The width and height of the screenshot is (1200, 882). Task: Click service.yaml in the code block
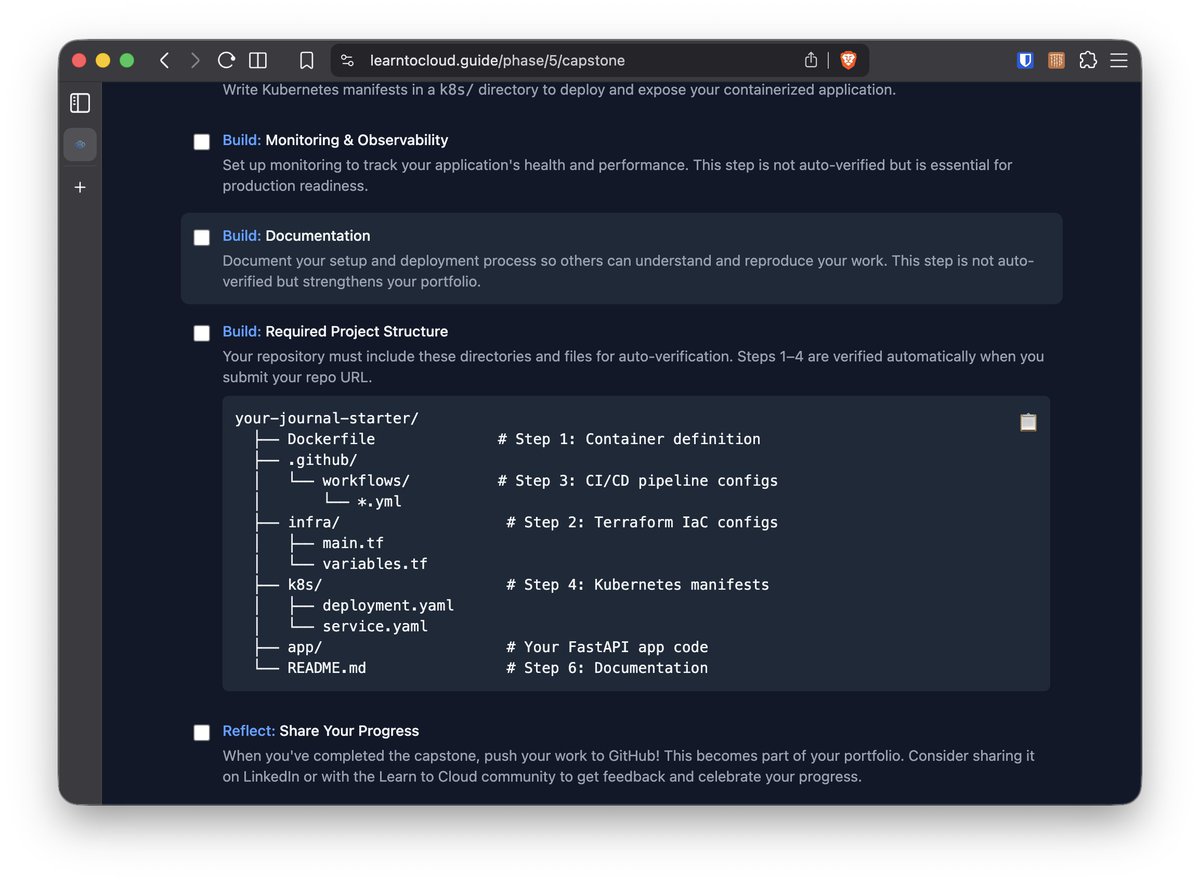tap(375, 627)
